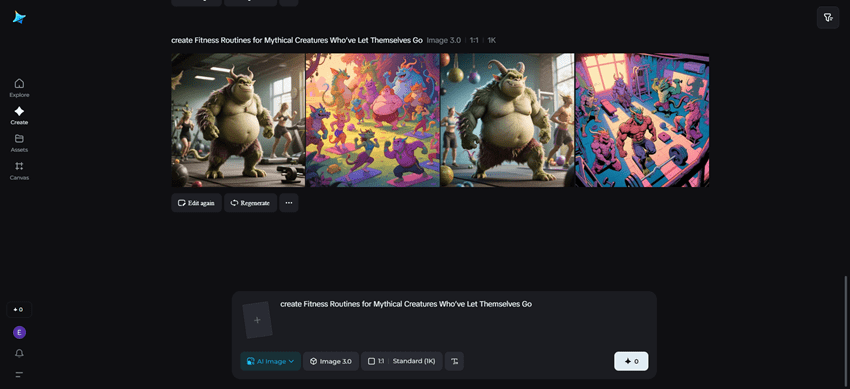
Task: Open the Canvas section
Action: point(19,171)
